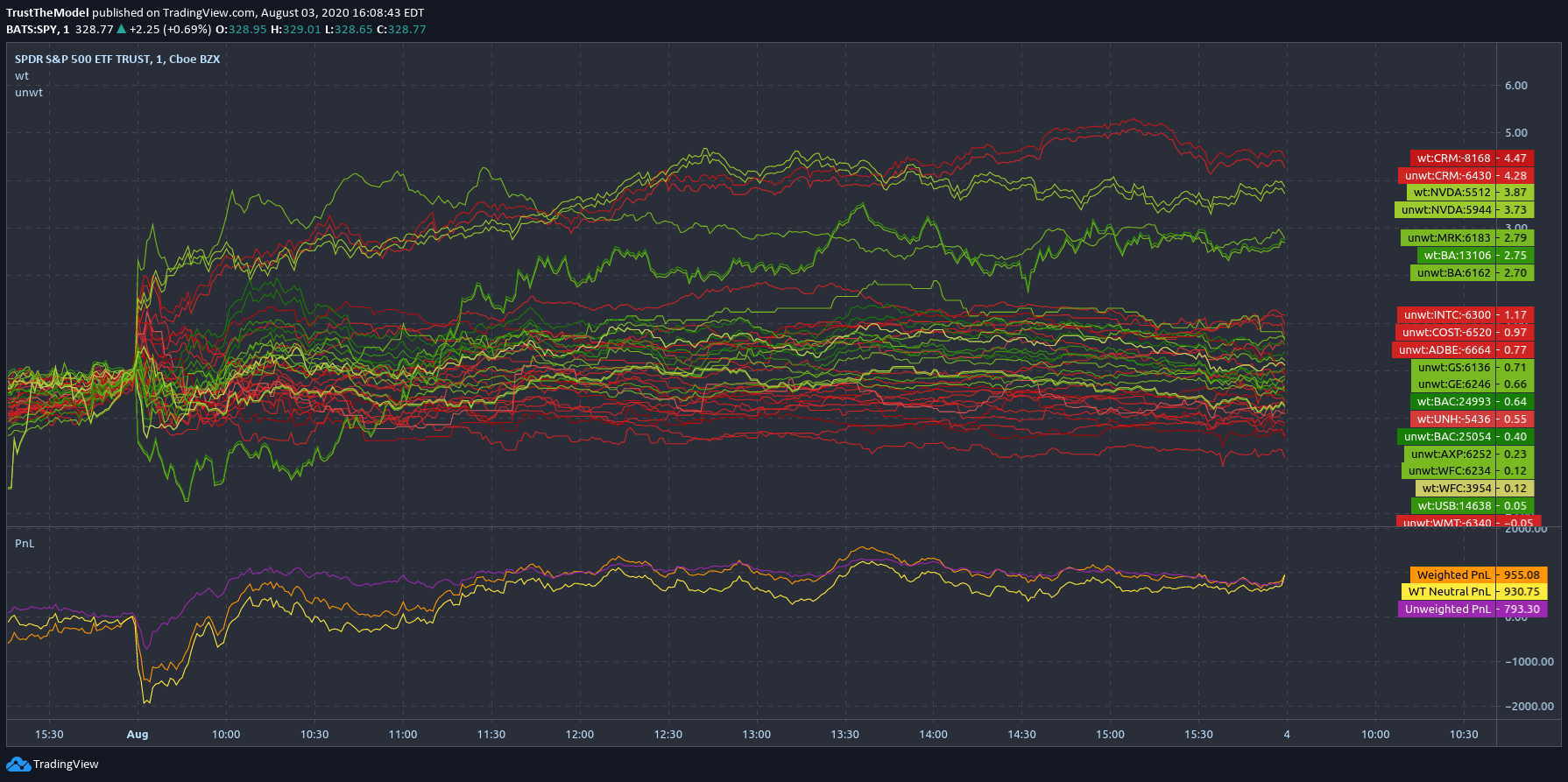Viewport: 1568px width, 782px height.
Task: Select the wt indicator legend label
Action: click(x=22, y=76)
